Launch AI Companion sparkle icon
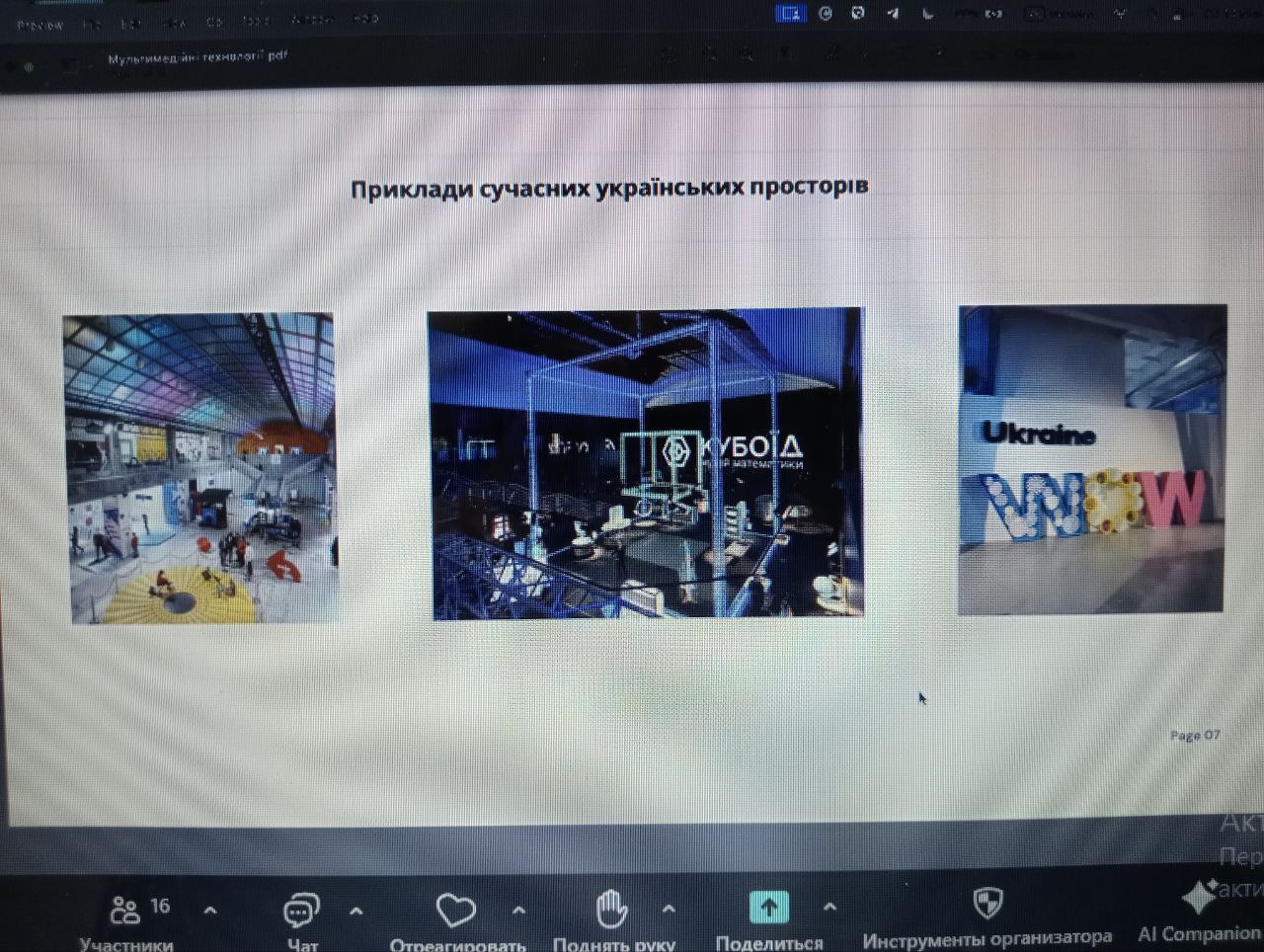The image size is (1264, 952). (1199, 897)
